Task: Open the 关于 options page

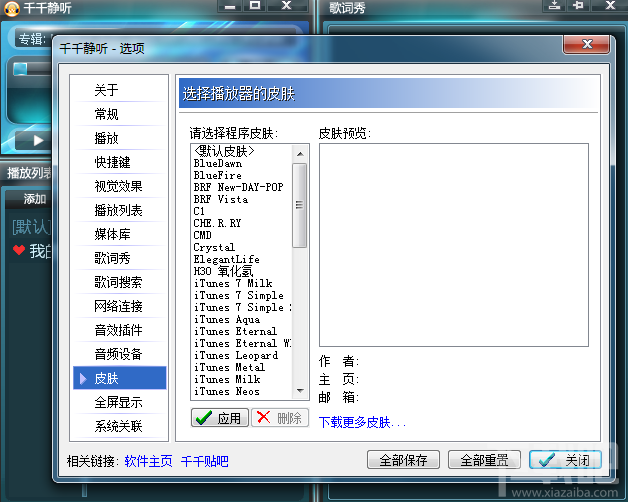Action: (119, 90)
